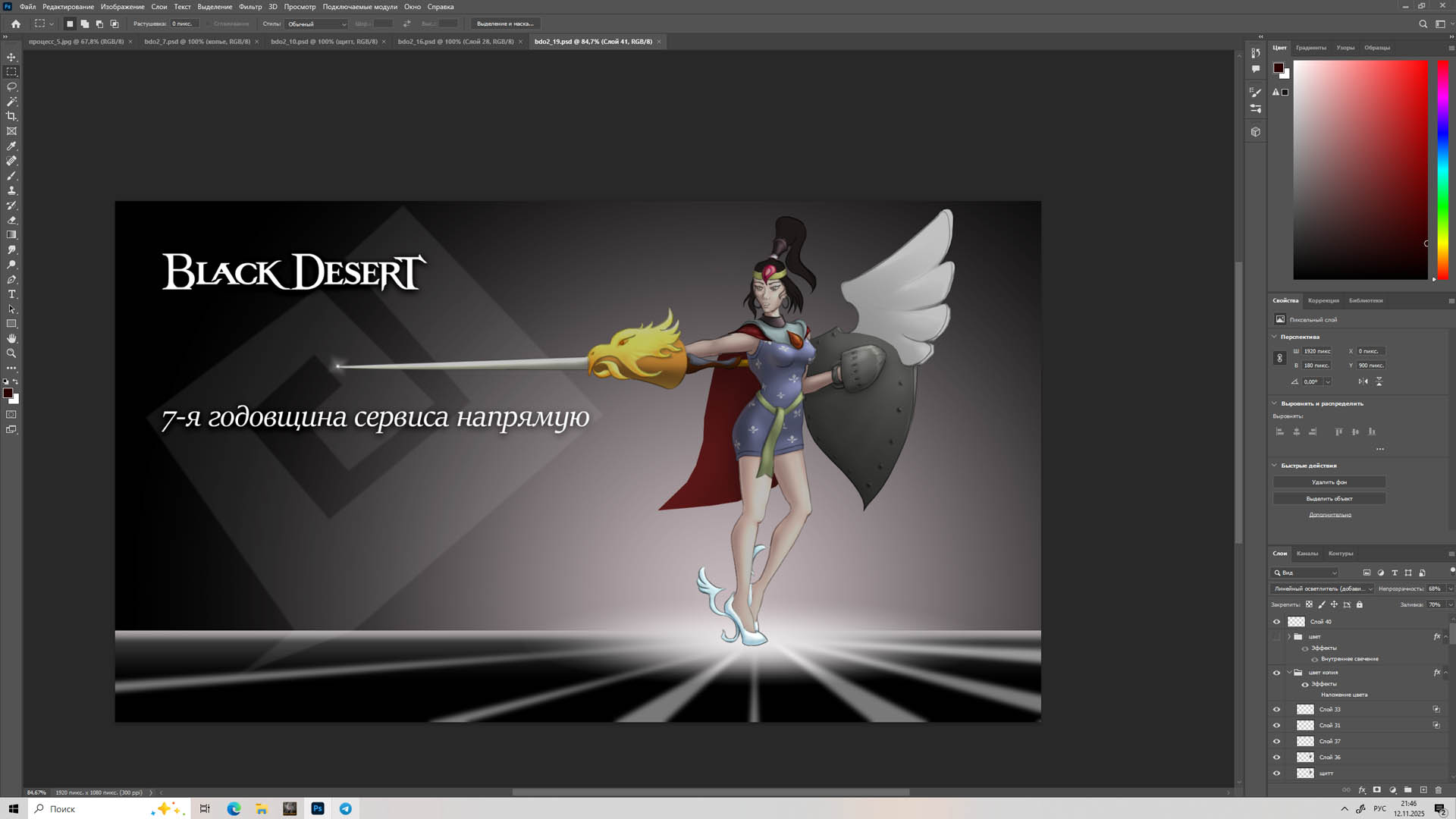Select the Horizontal Type tool
1456x819 pixels.
tap(11, 294)
